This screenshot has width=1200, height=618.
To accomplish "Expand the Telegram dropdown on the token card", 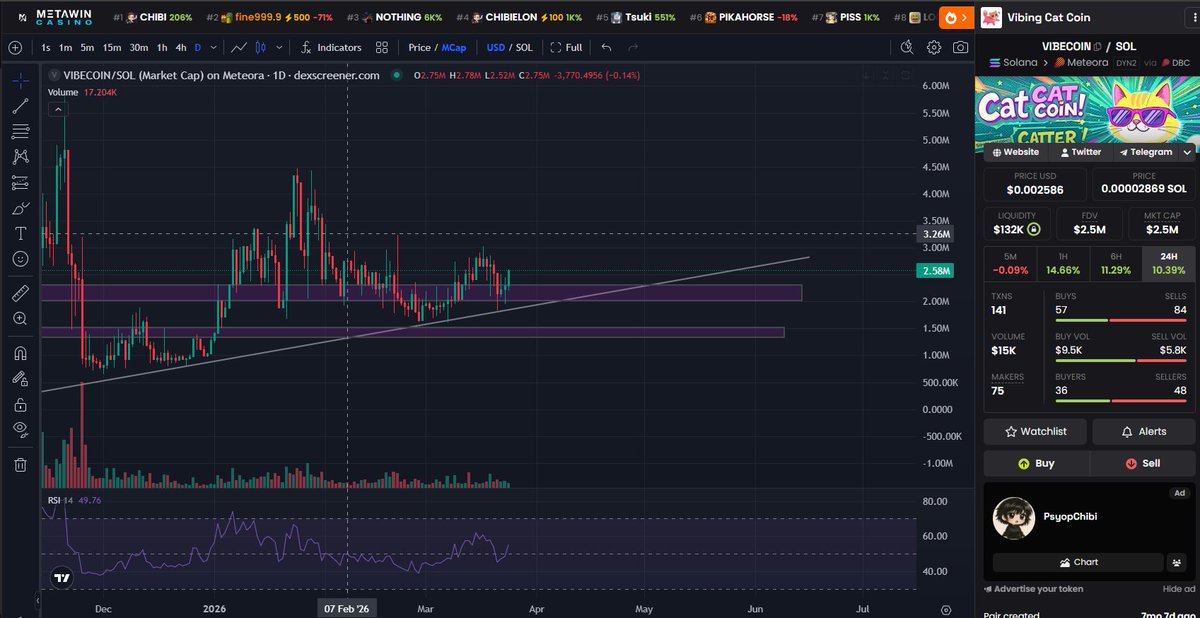I will (1186, 152).
